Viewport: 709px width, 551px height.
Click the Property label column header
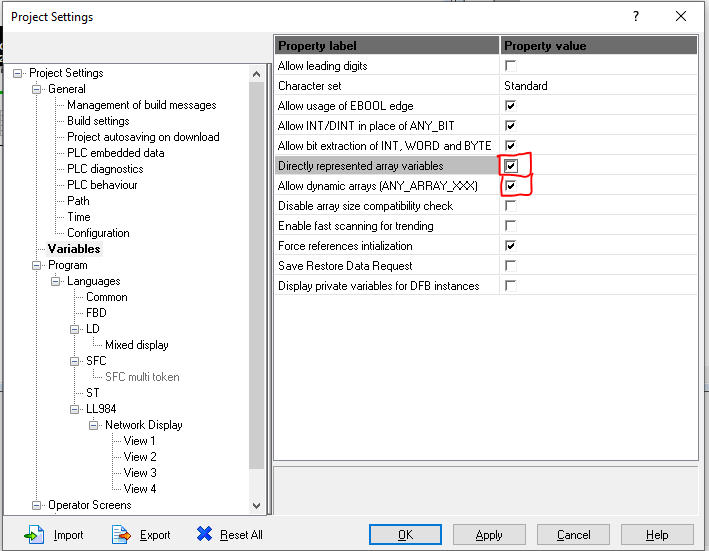pyautogui.click(x=387, y=46)
